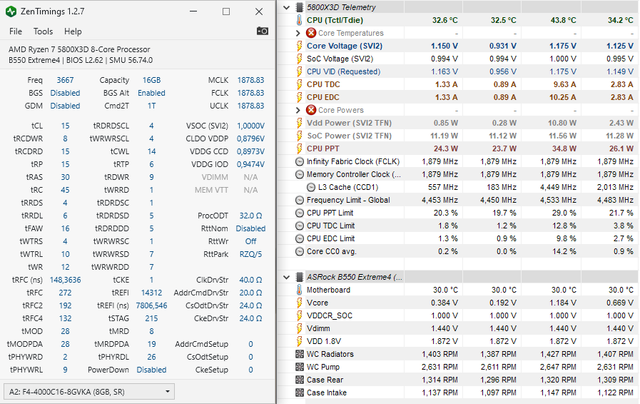640x404 pixels.
Task: Click the lightning icon beside CPU TDC
Action: (x=299, y=84)
